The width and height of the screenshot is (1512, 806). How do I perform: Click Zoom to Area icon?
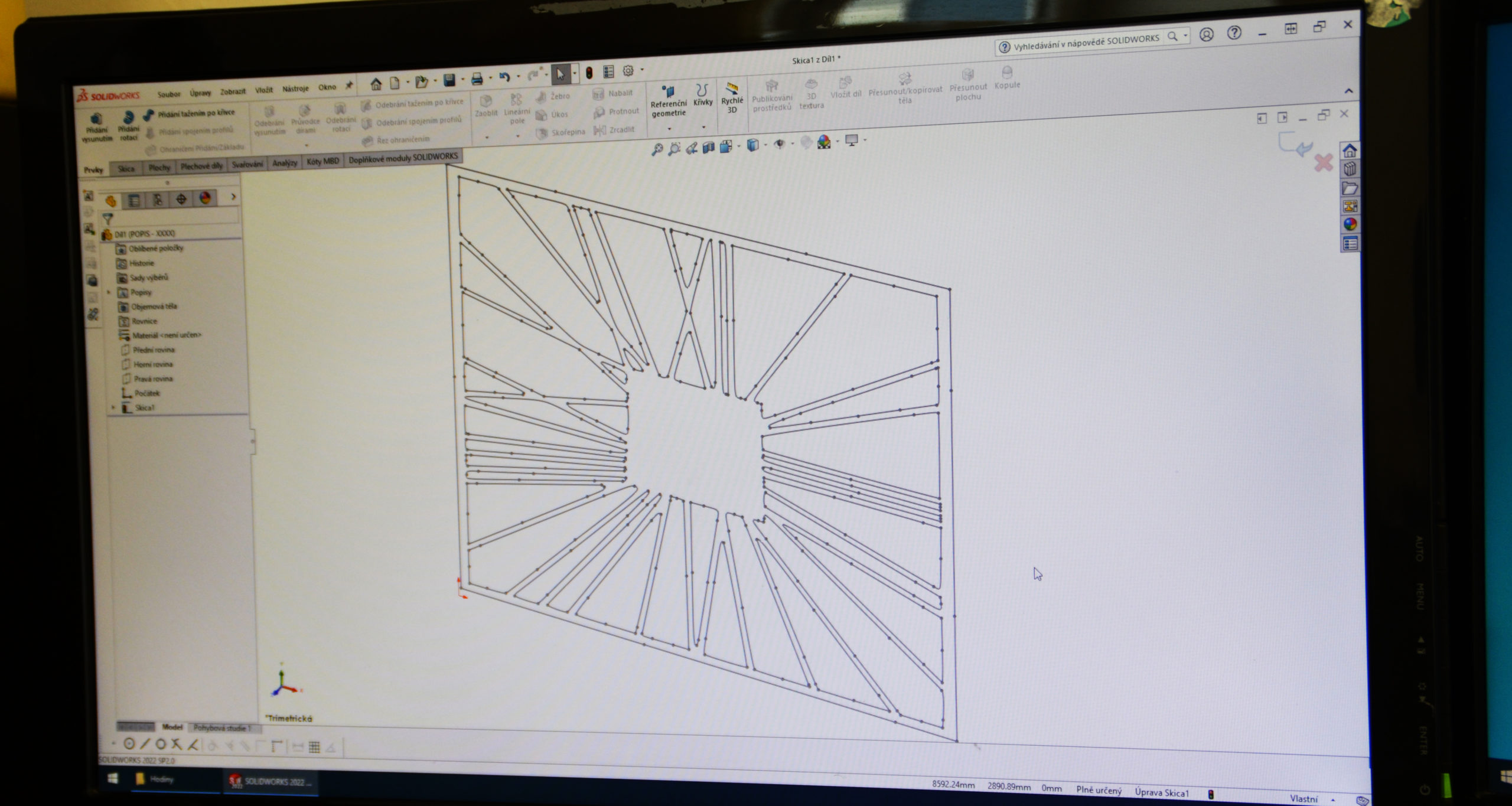(674, 148)
